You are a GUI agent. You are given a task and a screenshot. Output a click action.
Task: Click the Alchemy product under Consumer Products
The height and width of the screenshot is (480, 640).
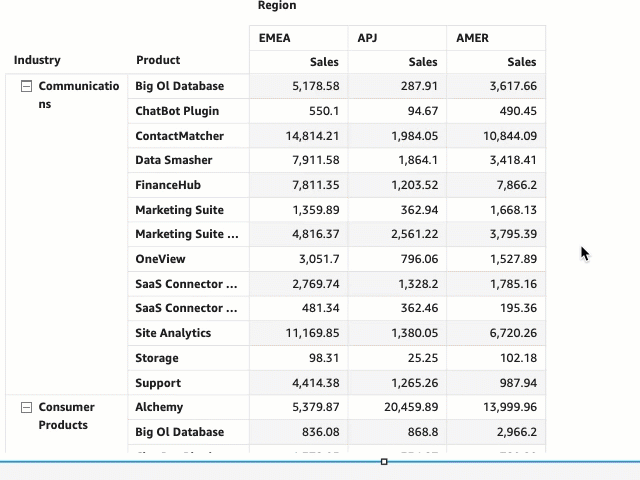[x=159, y=407]
